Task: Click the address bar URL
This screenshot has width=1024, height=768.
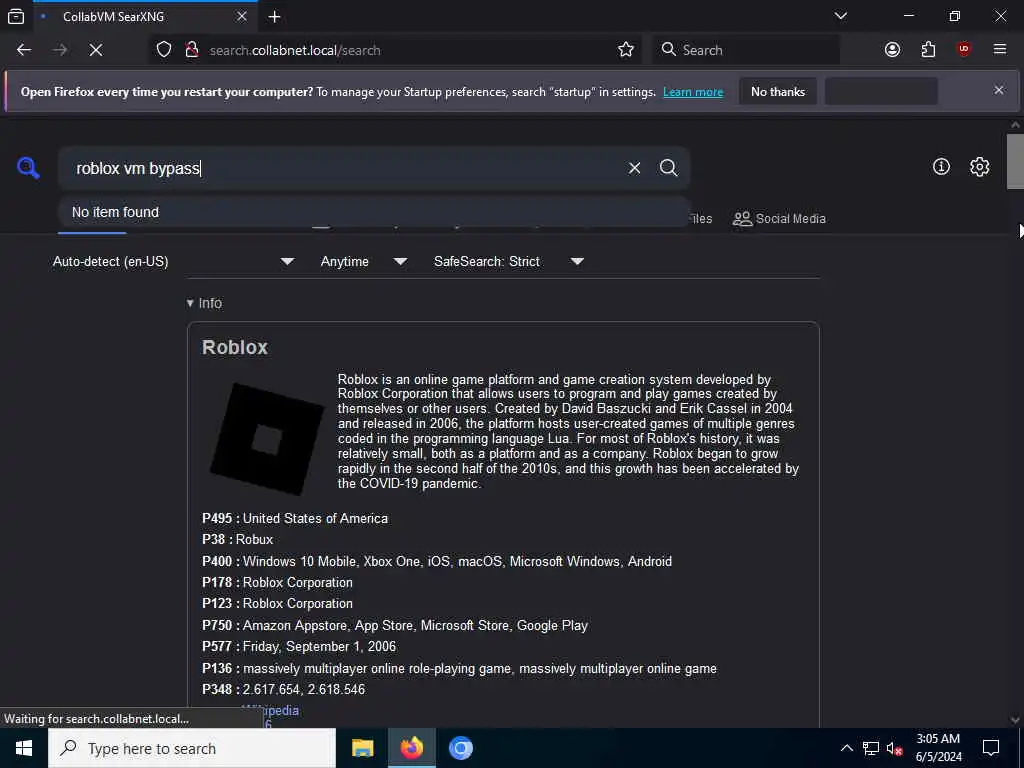Action: point(295,50)
